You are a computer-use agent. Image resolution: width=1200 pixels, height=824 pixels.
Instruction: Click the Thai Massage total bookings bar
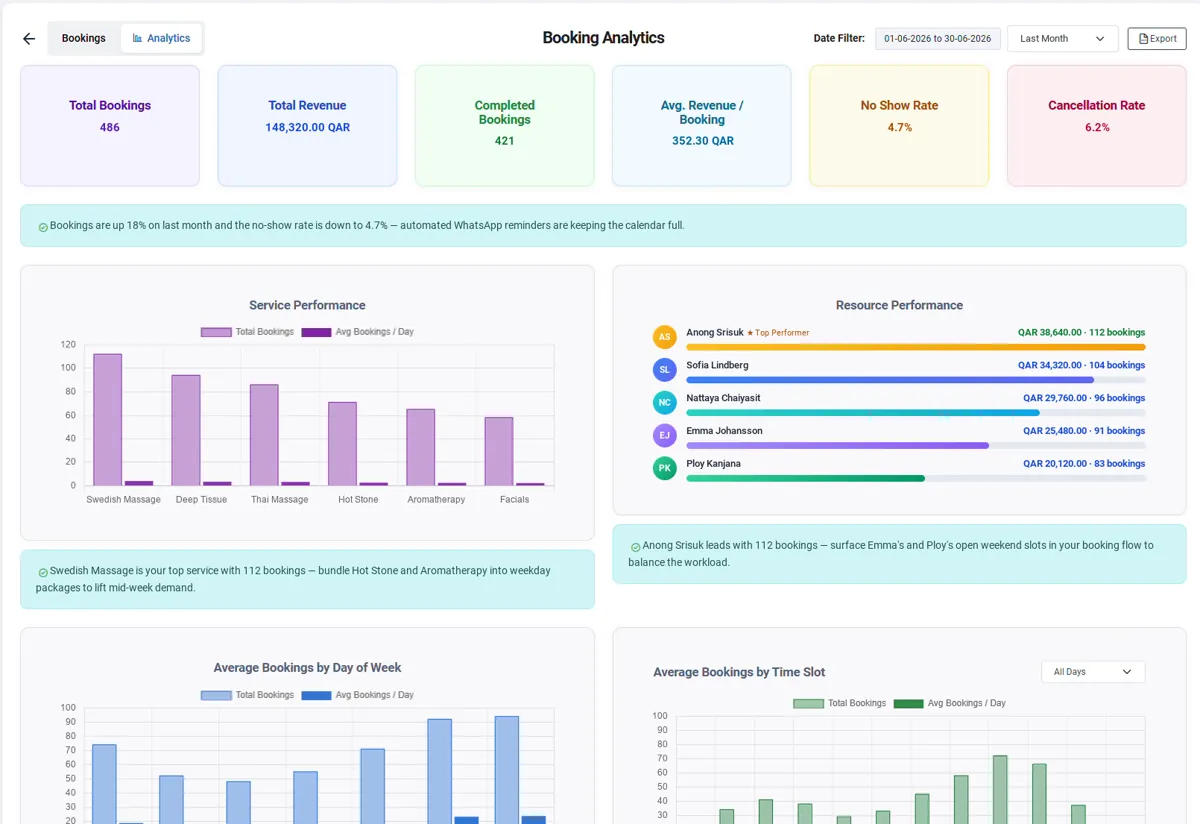(x=264, y=435)
